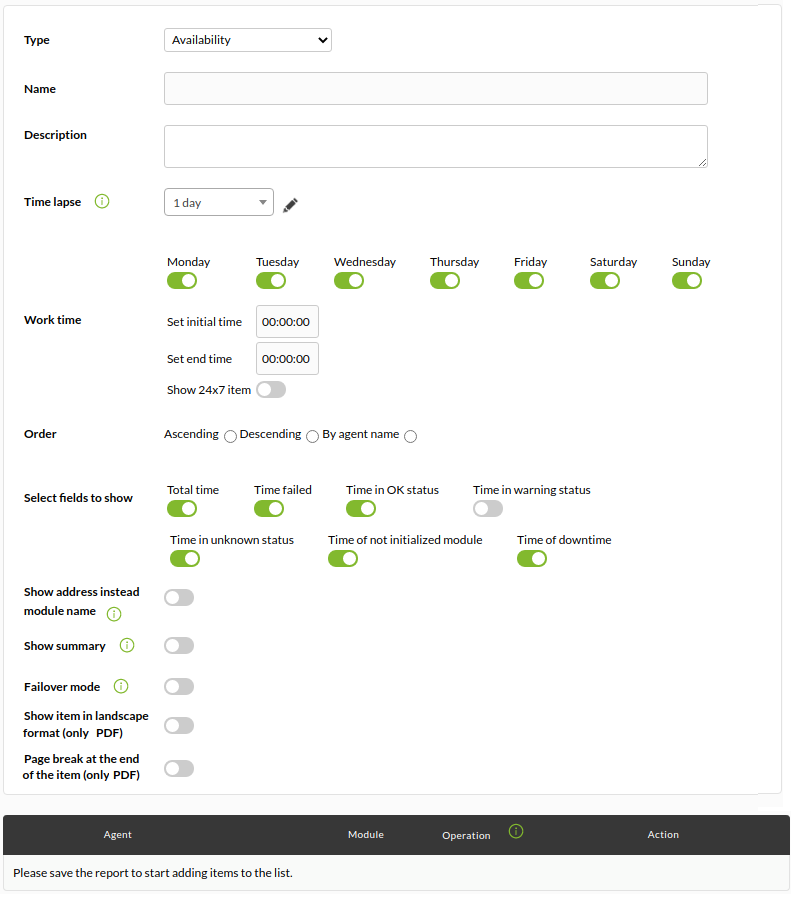Click the Operation column info icon
The height and width of the screenshot is (900, 800).
(516, 831)
